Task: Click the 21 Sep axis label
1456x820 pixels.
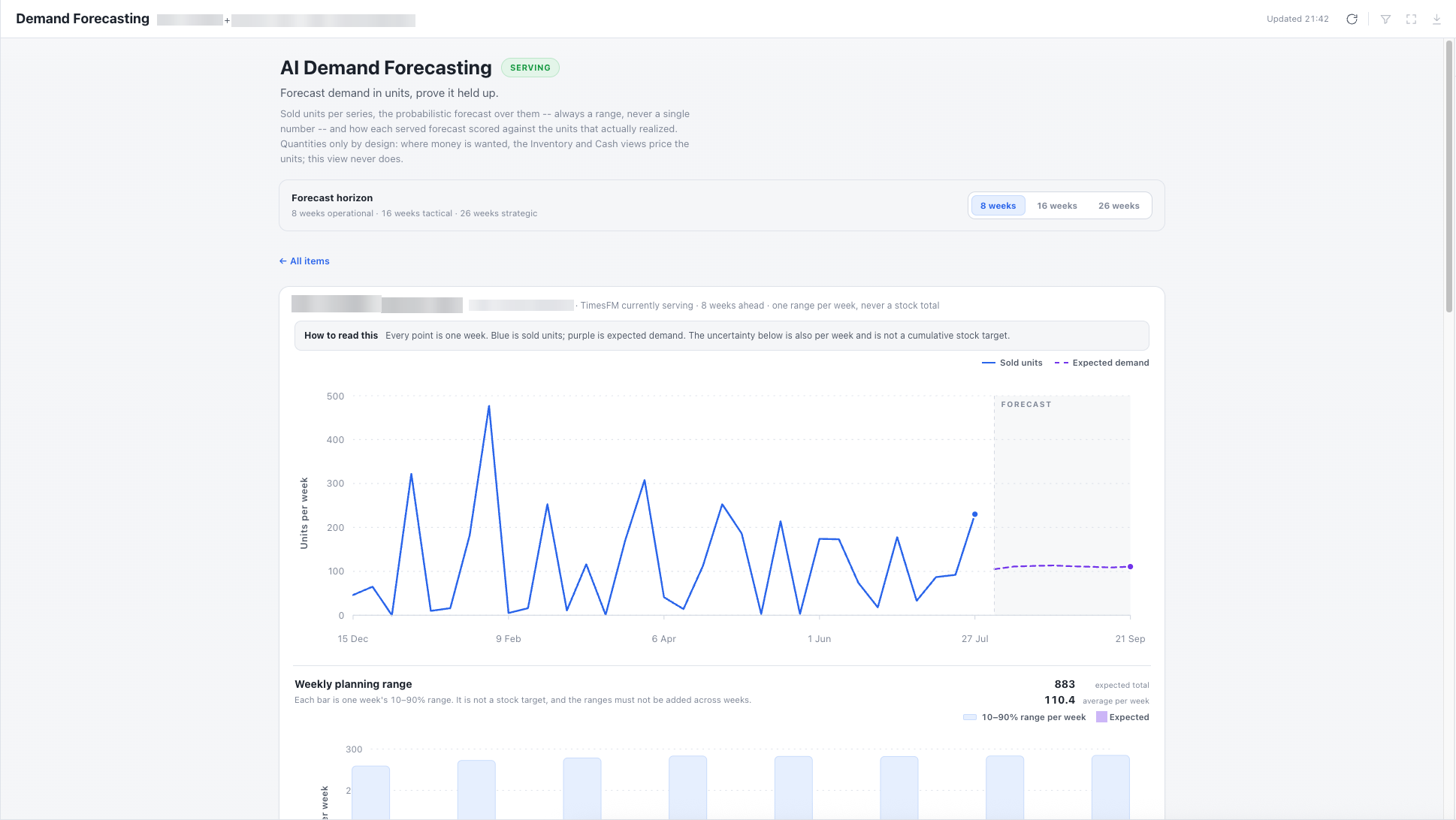Action: (1130, 639)
